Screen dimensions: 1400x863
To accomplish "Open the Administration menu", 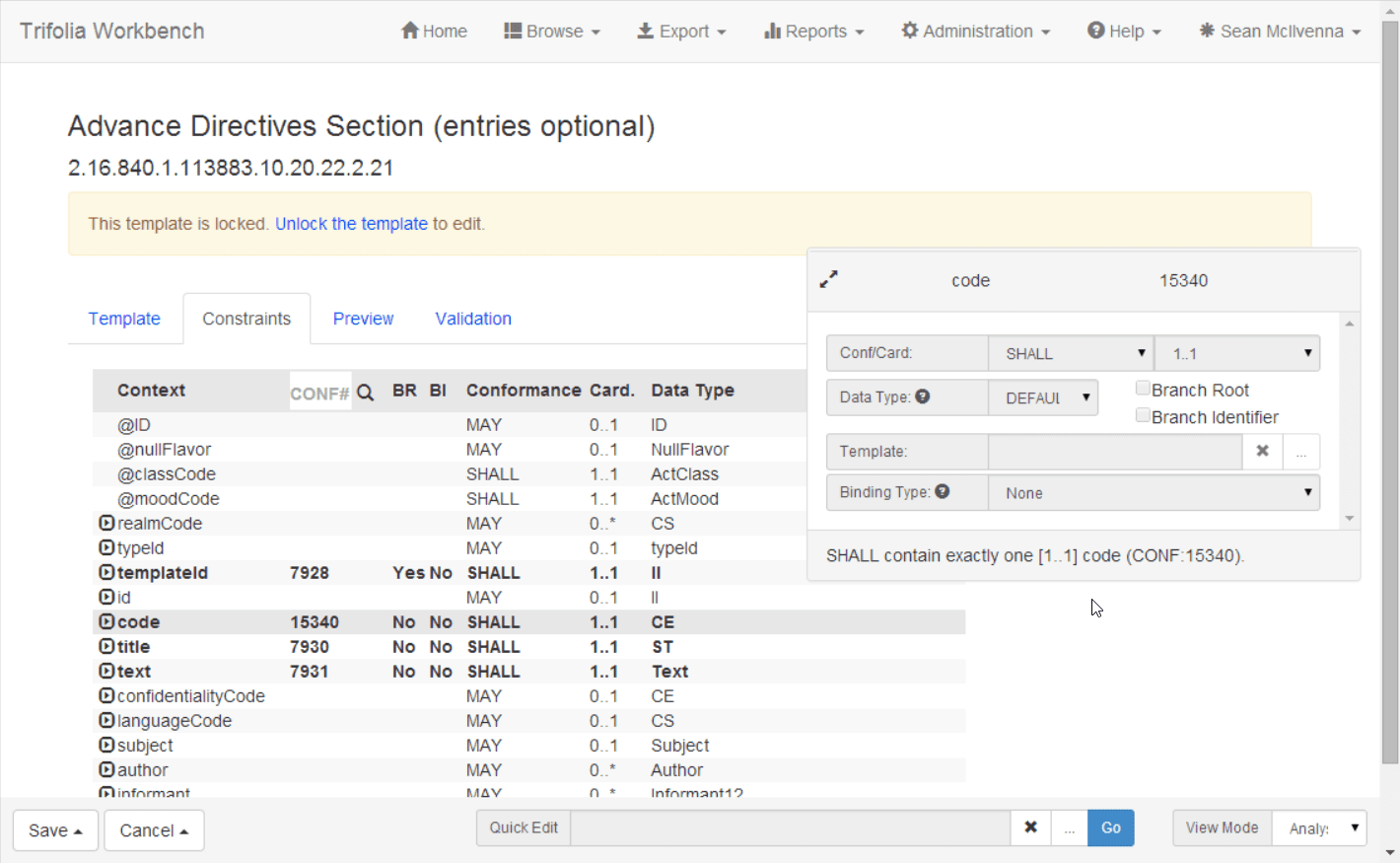I will [x=976, y=31].
